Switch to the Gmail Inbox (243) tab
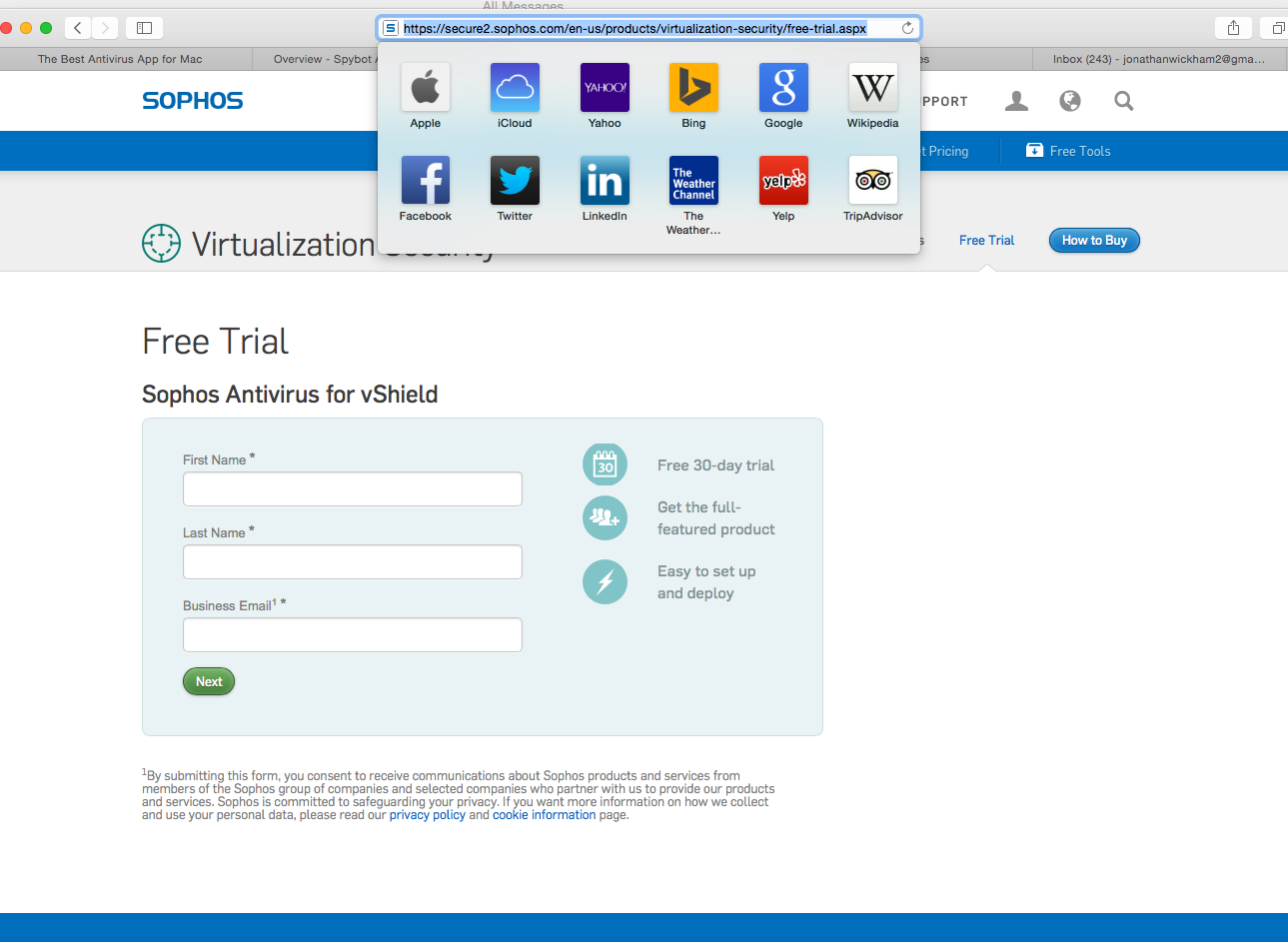 pos(1159,59)
